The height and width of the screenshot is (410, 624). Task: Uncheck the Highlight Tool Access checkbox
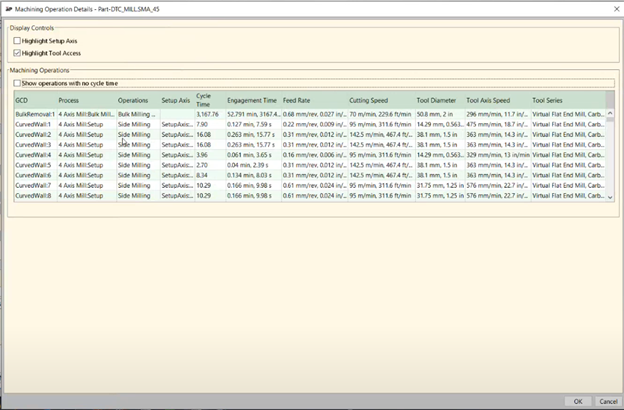(x=18, y=52)
